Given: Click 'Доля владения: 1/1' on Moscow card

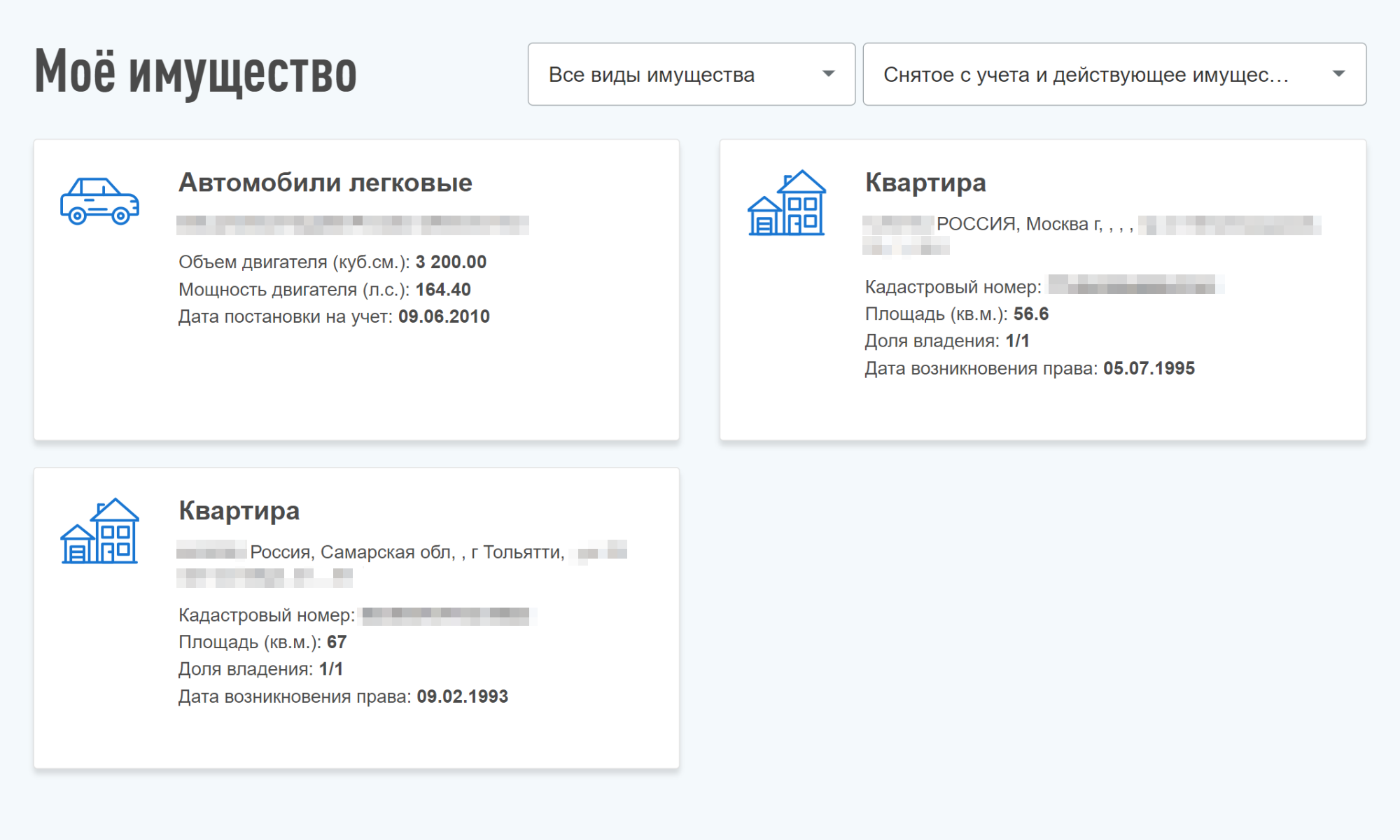Looking at the screenshot, I should [947, 341].
